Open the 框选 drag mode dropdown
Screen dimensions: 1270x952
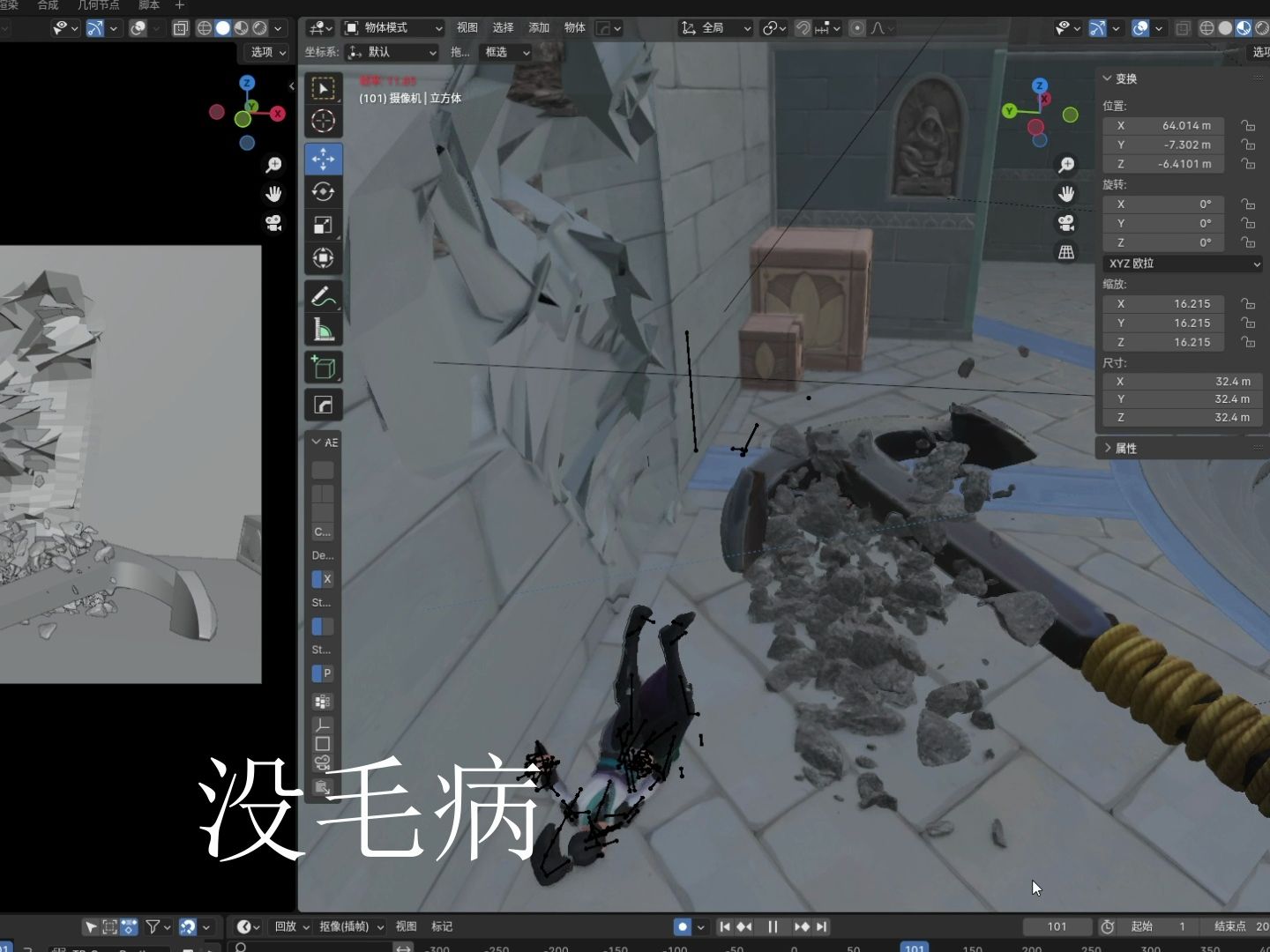point(506,52)
